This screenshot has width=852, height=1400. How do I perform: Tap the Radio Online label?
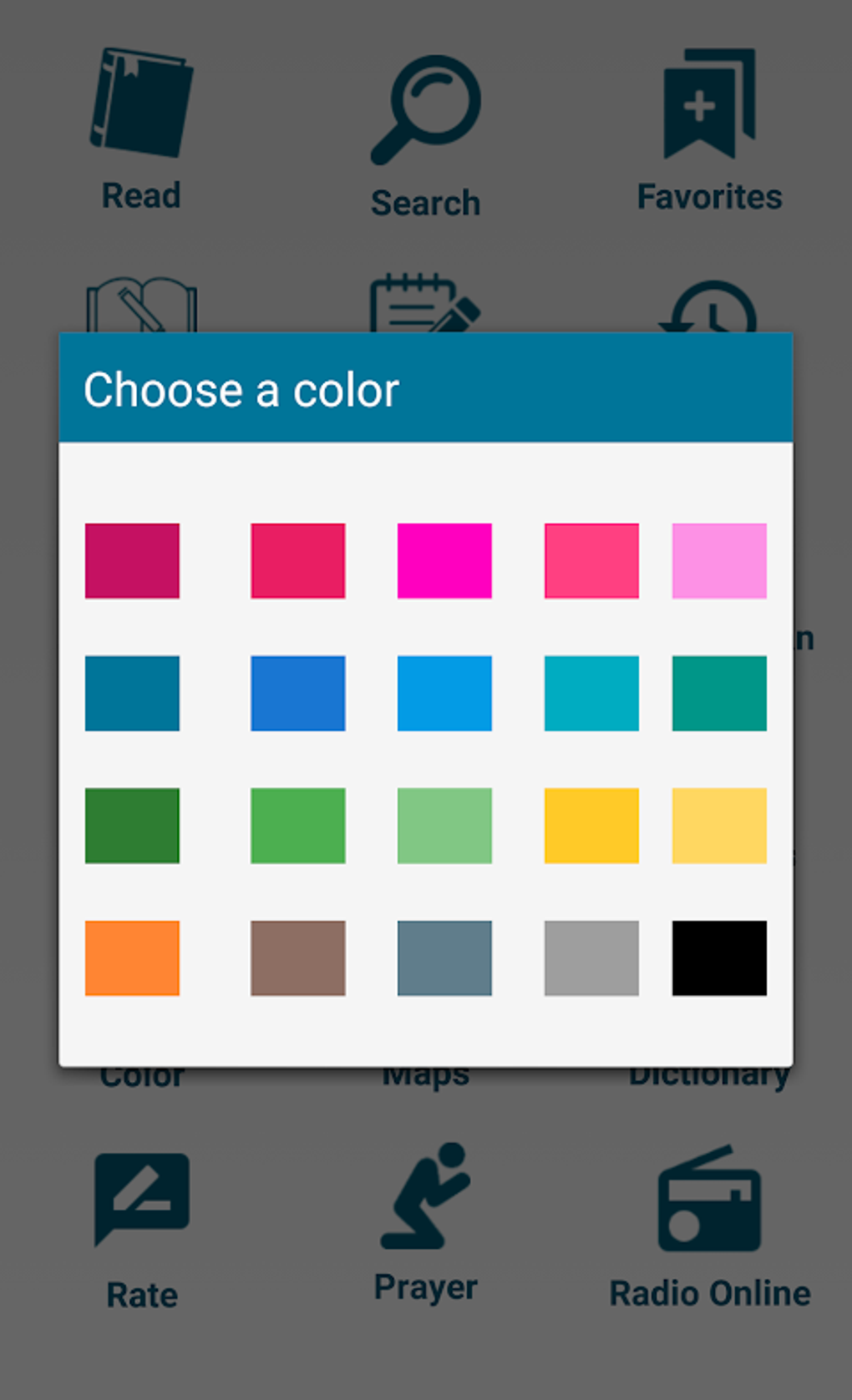pos(710,1293)
